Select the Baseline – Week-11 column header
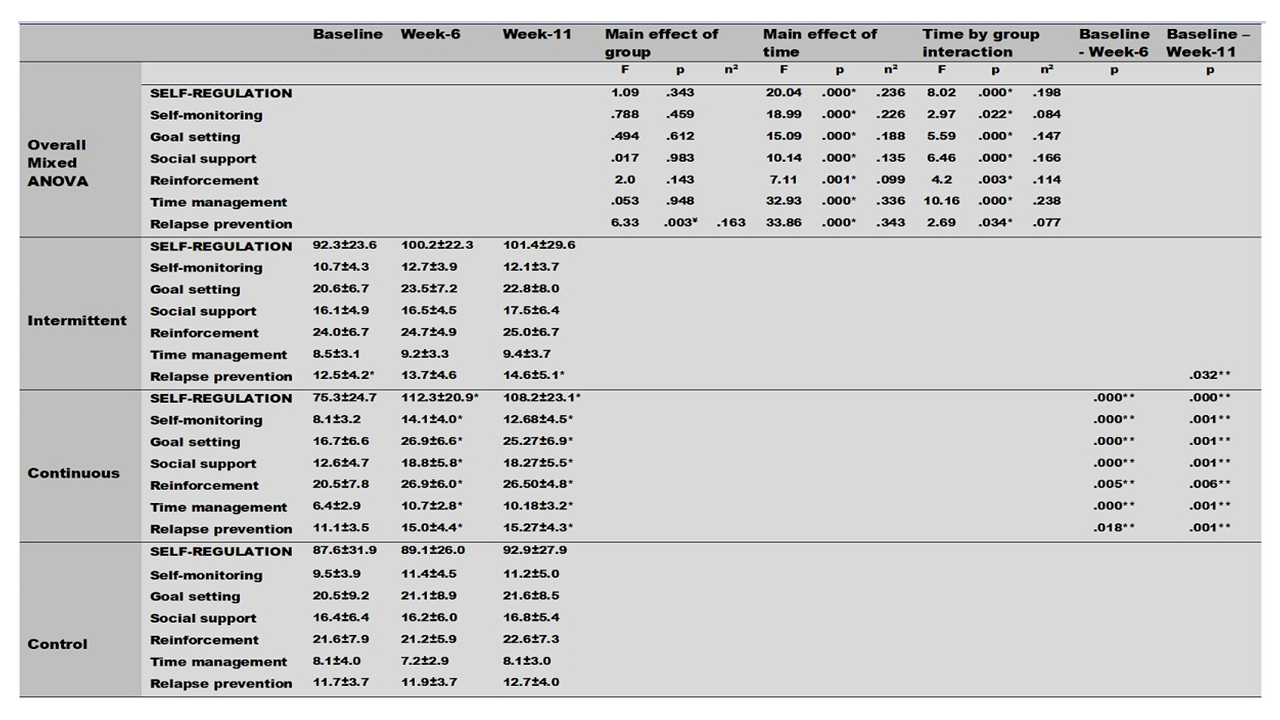The height and width of the screenshot is (720, 1280). [x=1208, y=43]
